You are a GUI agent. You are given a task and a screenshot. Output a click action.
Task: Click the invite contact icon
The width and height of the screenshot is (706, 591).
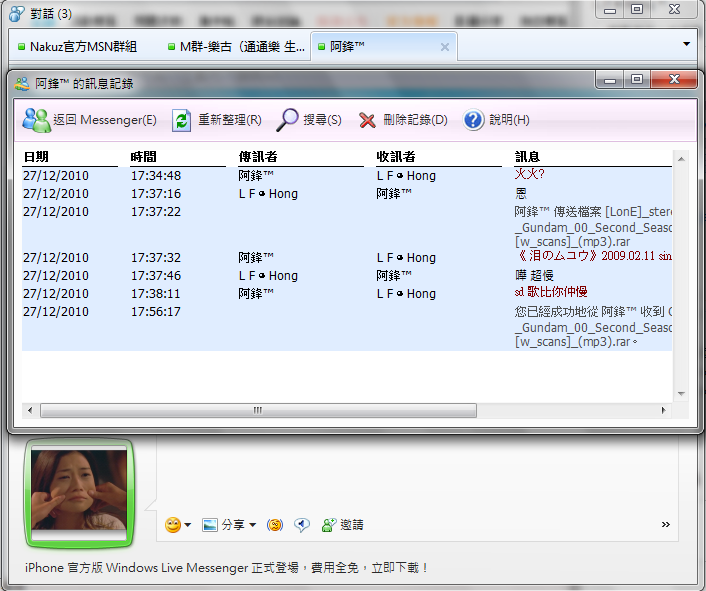point(329,525)
